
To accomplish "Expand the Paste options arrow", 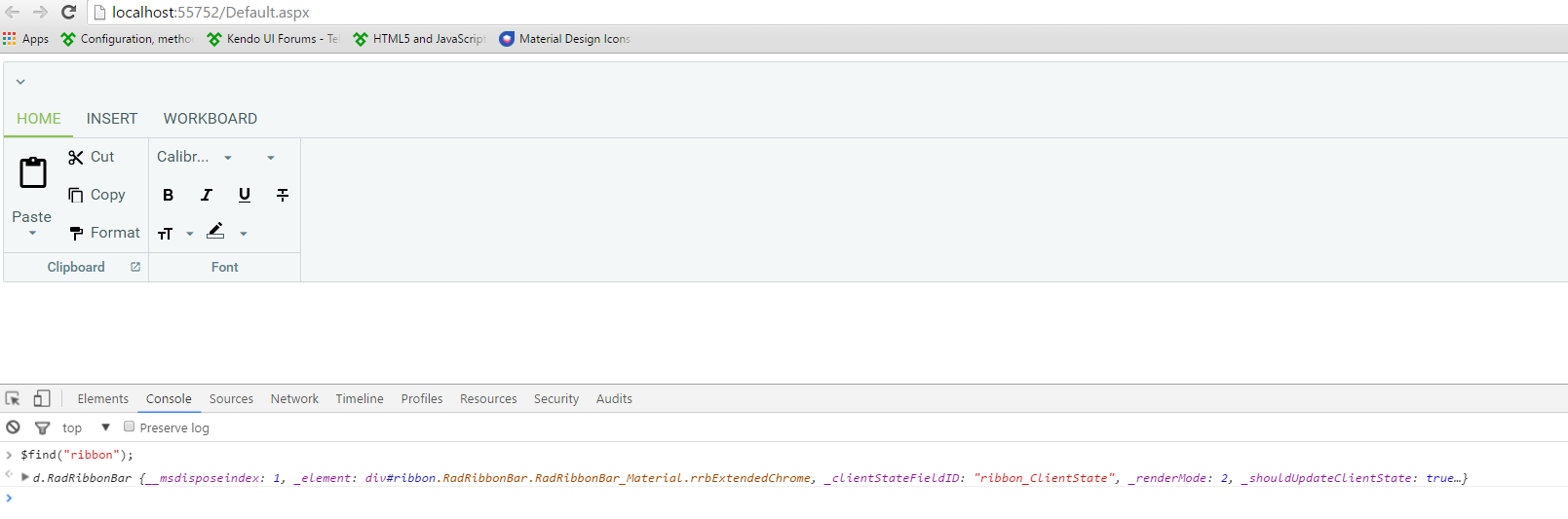I will [x=32, y=234].
